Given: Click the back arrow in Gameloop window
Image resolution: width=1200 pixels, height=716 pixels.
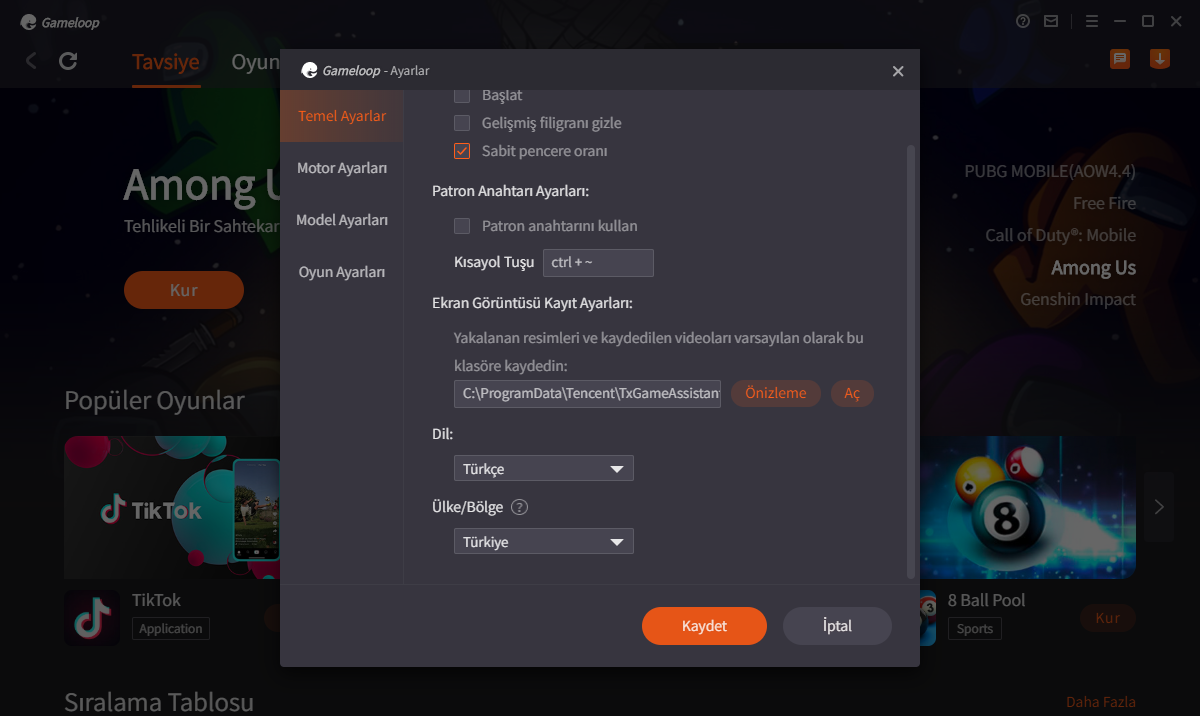Looking at the screenshot, I should tap(31, 61).
